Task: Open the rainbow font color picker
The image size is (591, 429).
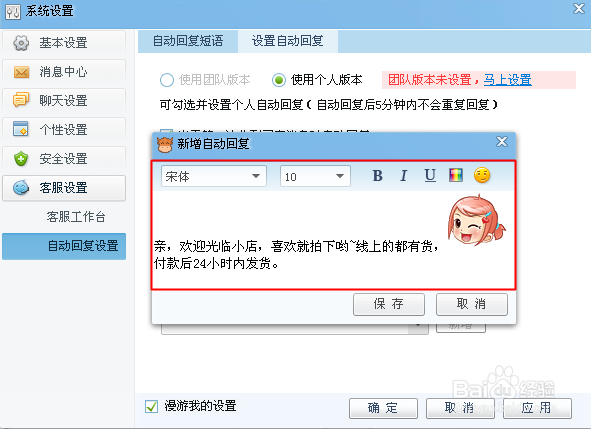Action: click(x=456, y=175)
